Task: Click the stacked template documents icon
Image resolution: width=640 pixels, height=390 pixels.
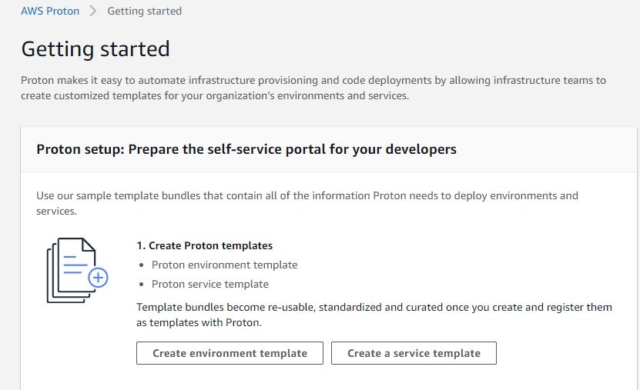Action: 77,270
